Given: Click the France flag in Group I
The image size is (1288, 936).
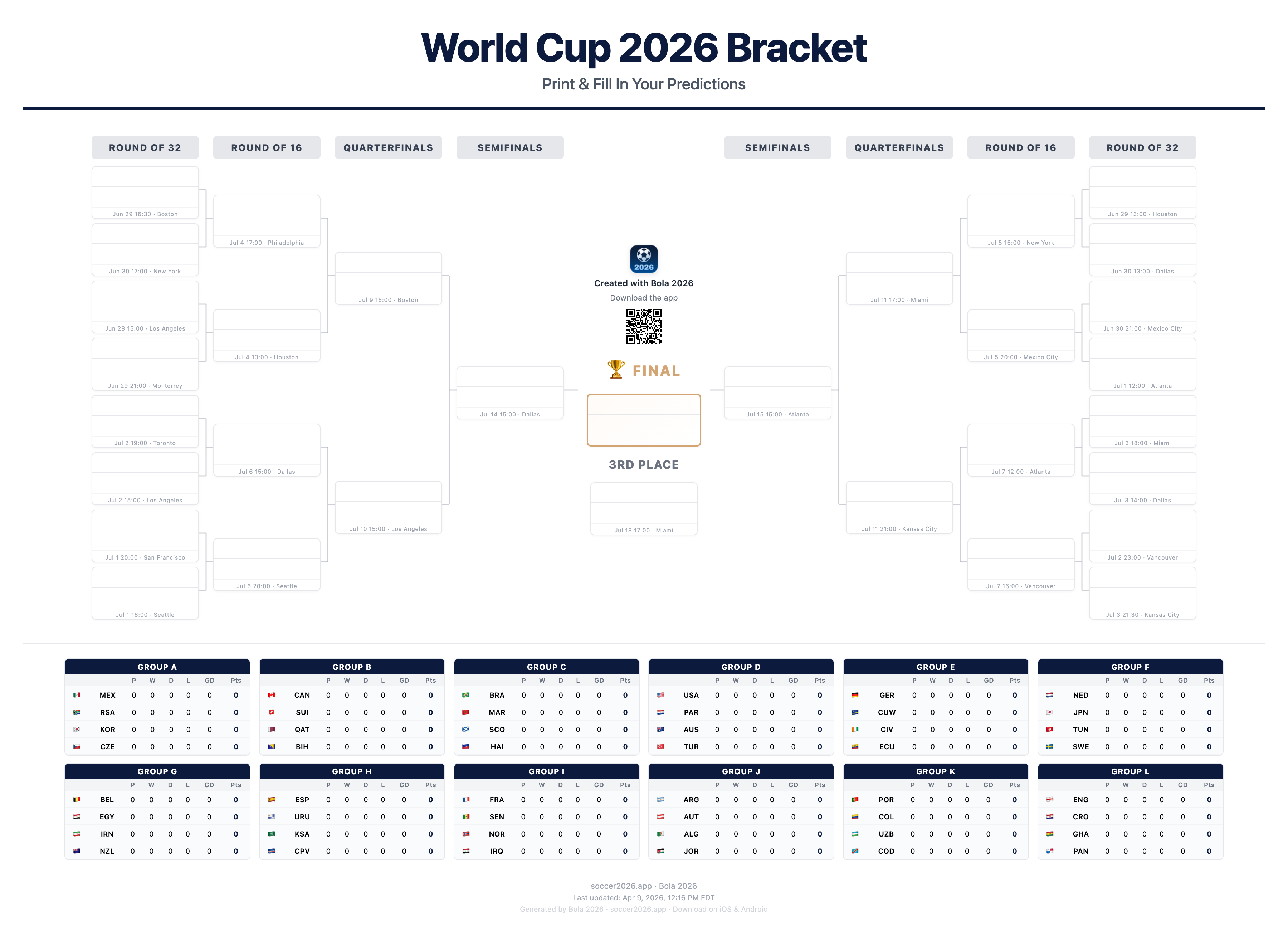Looking at the screenshot, I should (466, 800).
